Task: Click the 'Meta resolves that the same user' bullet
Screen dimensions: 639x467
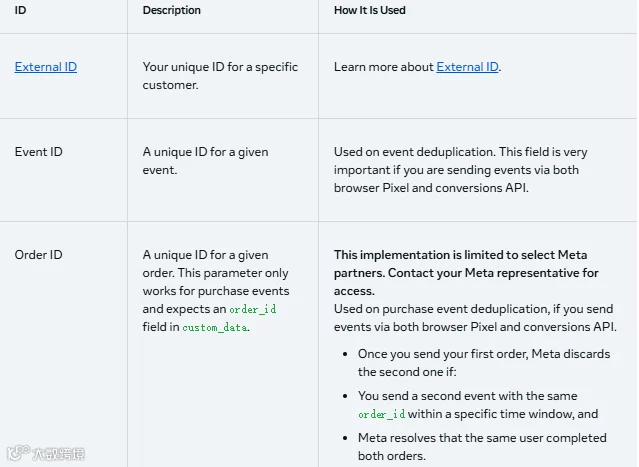Action: coord(482,447)
